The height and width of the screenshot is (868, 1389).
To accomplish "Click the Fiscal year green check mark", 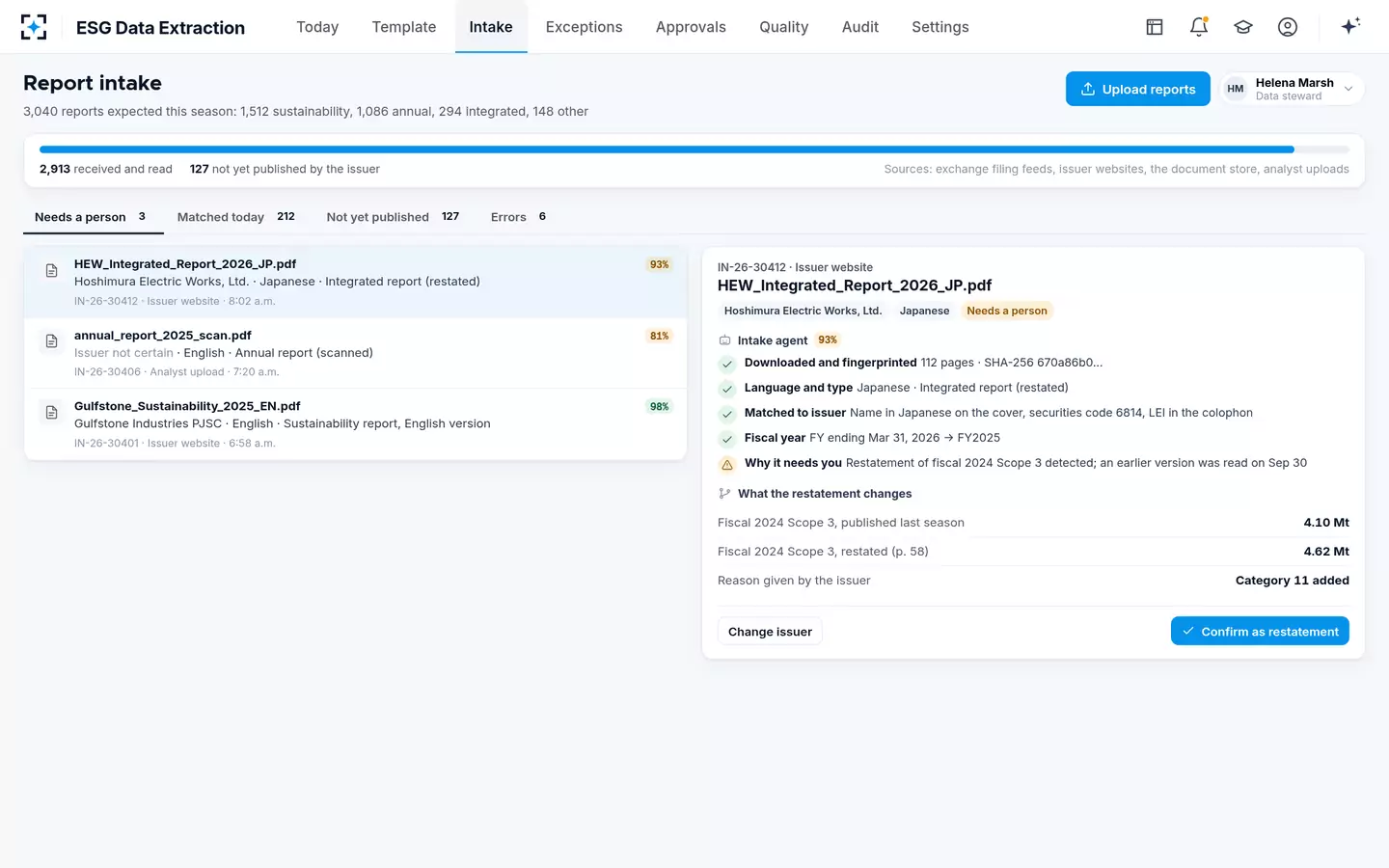I will coord(727,439).
